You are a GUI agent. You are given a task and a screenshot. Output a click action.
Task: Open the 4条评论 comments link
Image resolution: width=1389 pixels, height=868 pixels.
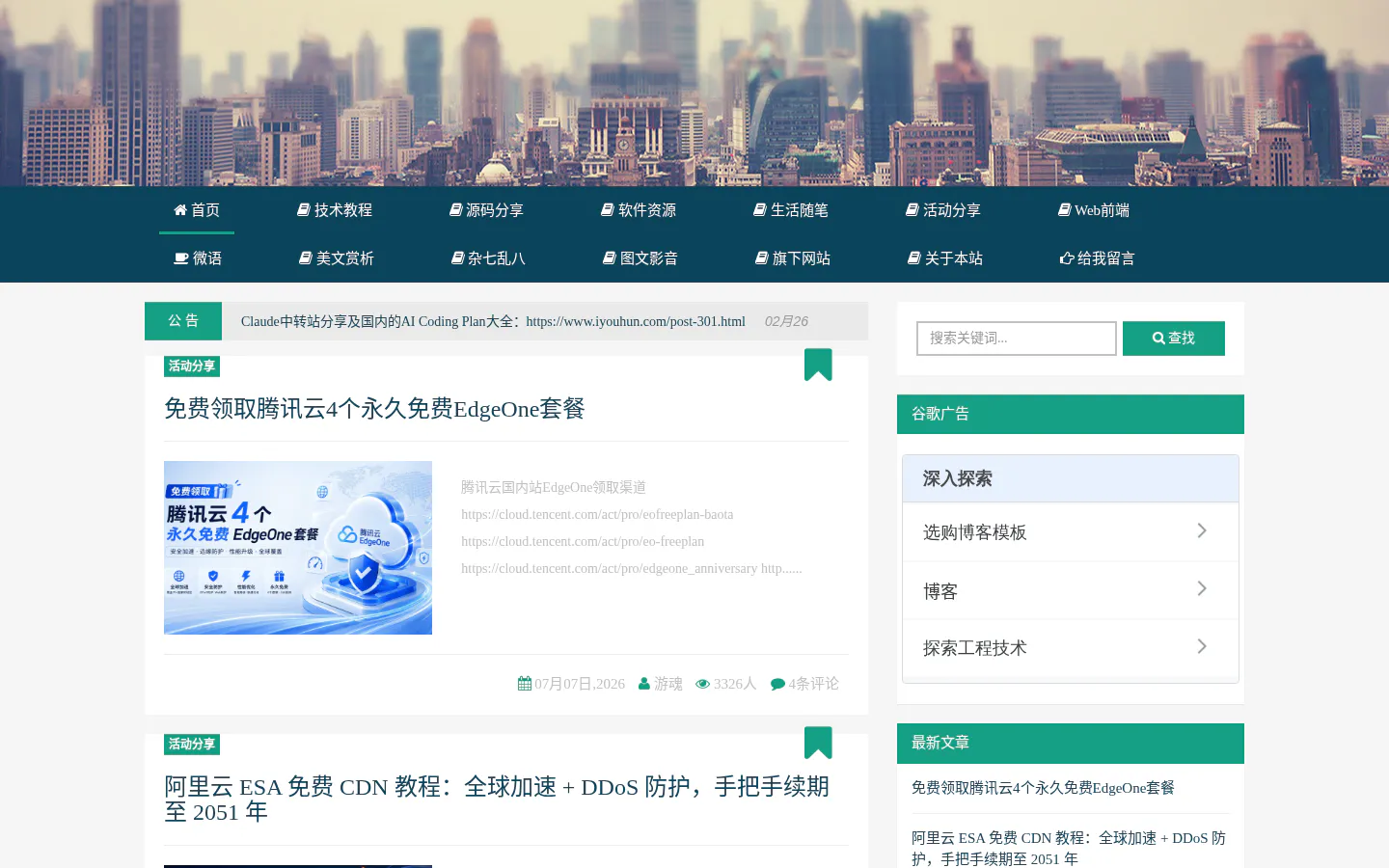click(x=814, y=684)
